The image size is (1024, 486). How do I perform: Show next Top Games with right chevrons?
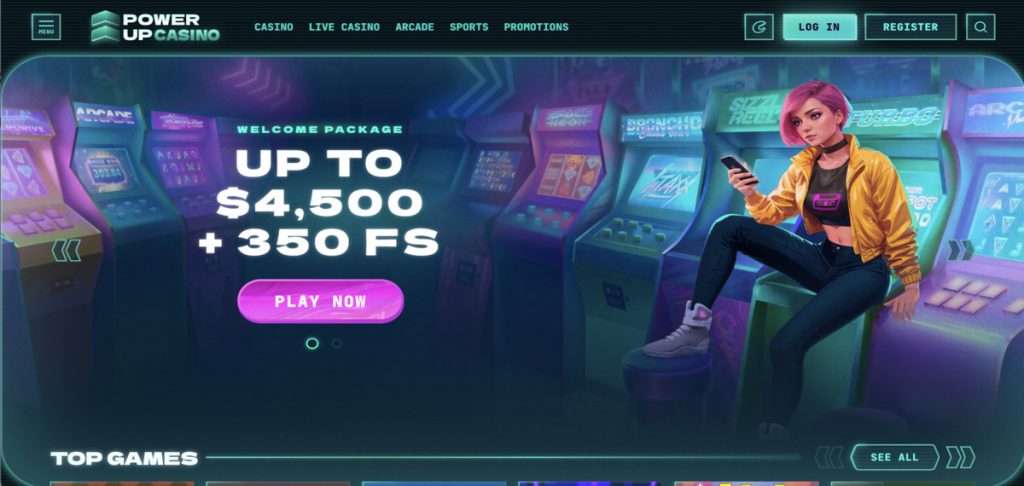[x=960, y=457]
